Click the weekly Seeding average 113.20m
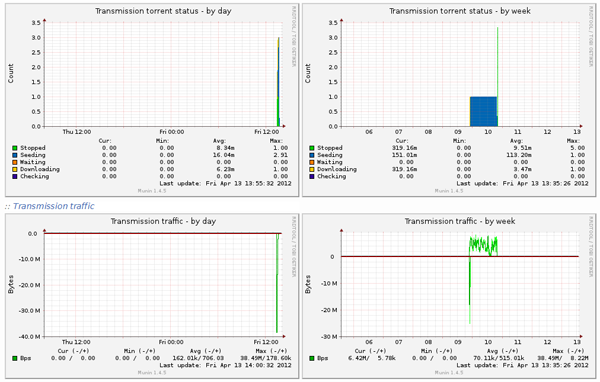 pyautogui.click(x=519, y=155)
